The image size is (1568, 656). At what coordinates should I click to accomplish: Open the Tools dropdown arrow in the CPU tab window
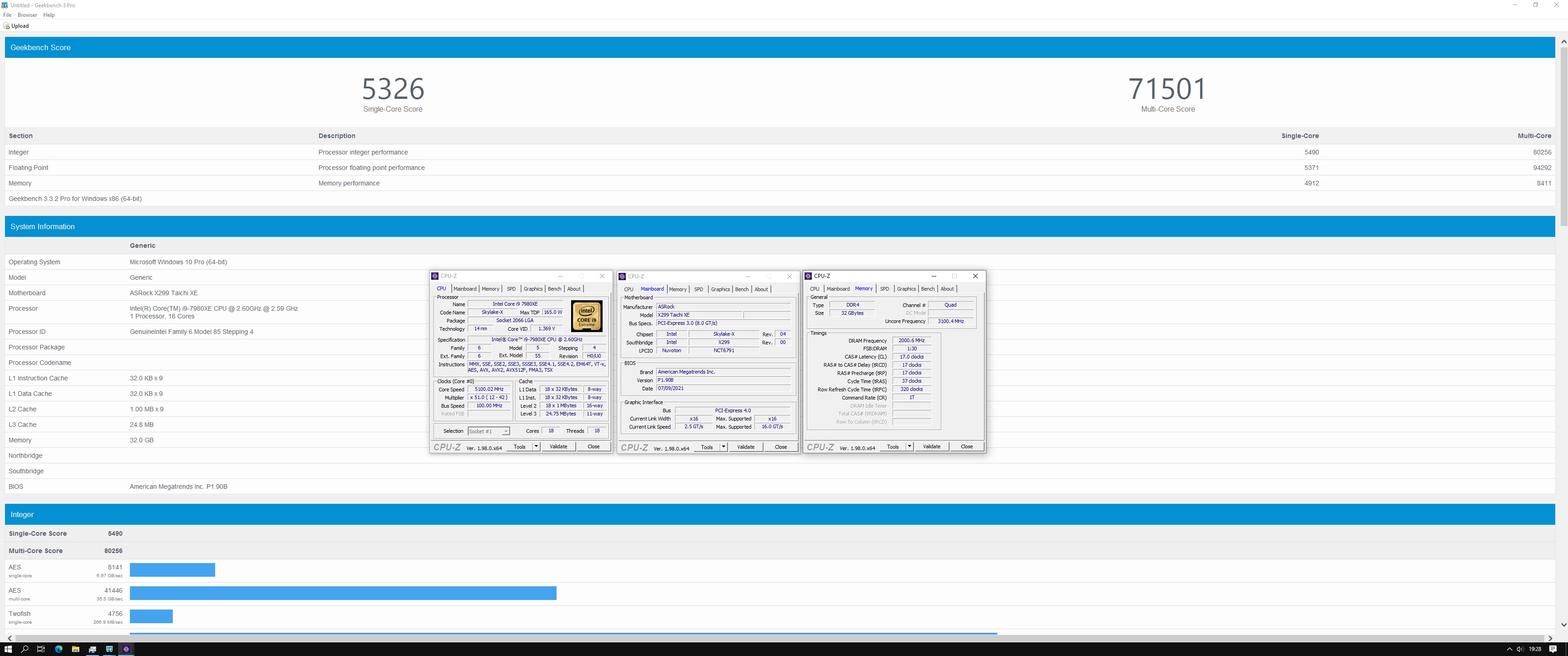[x=536, y=446]
